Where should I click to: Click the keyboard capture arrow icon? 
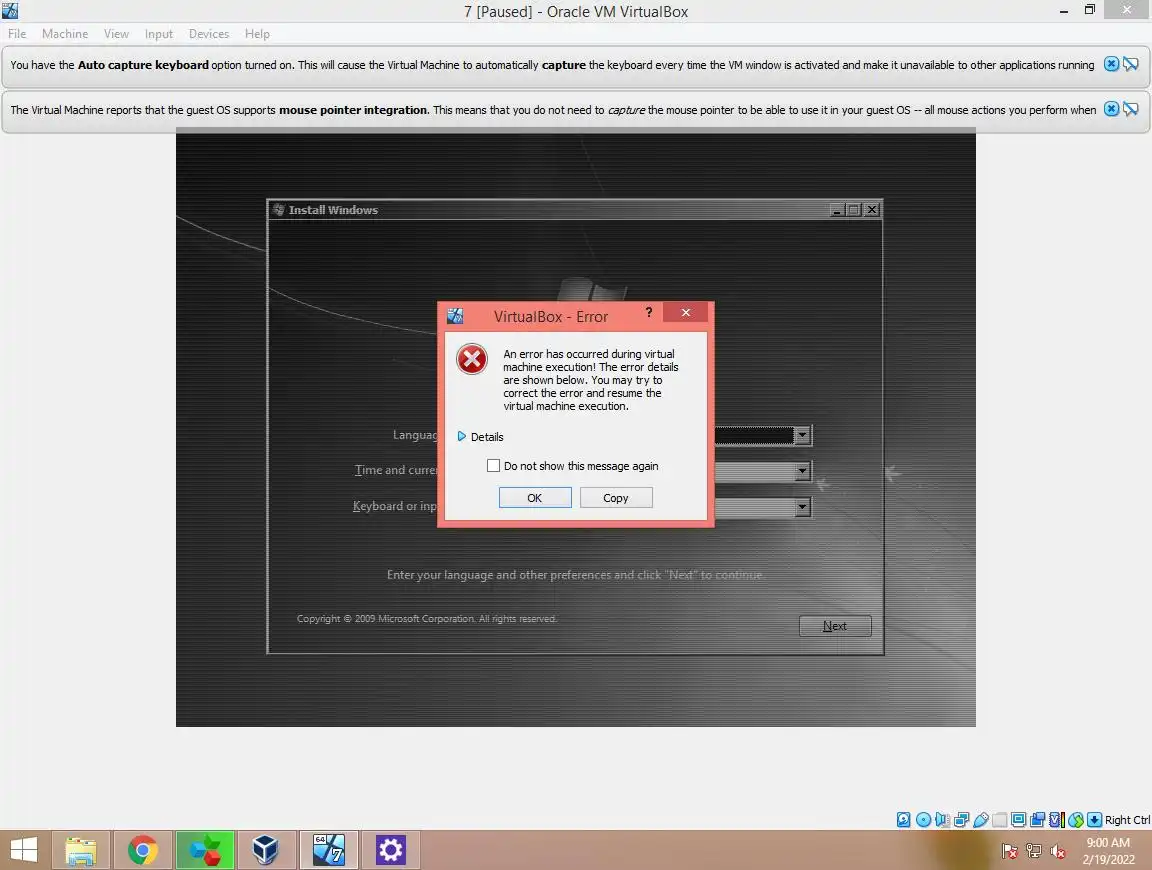tap(1095, 820)
